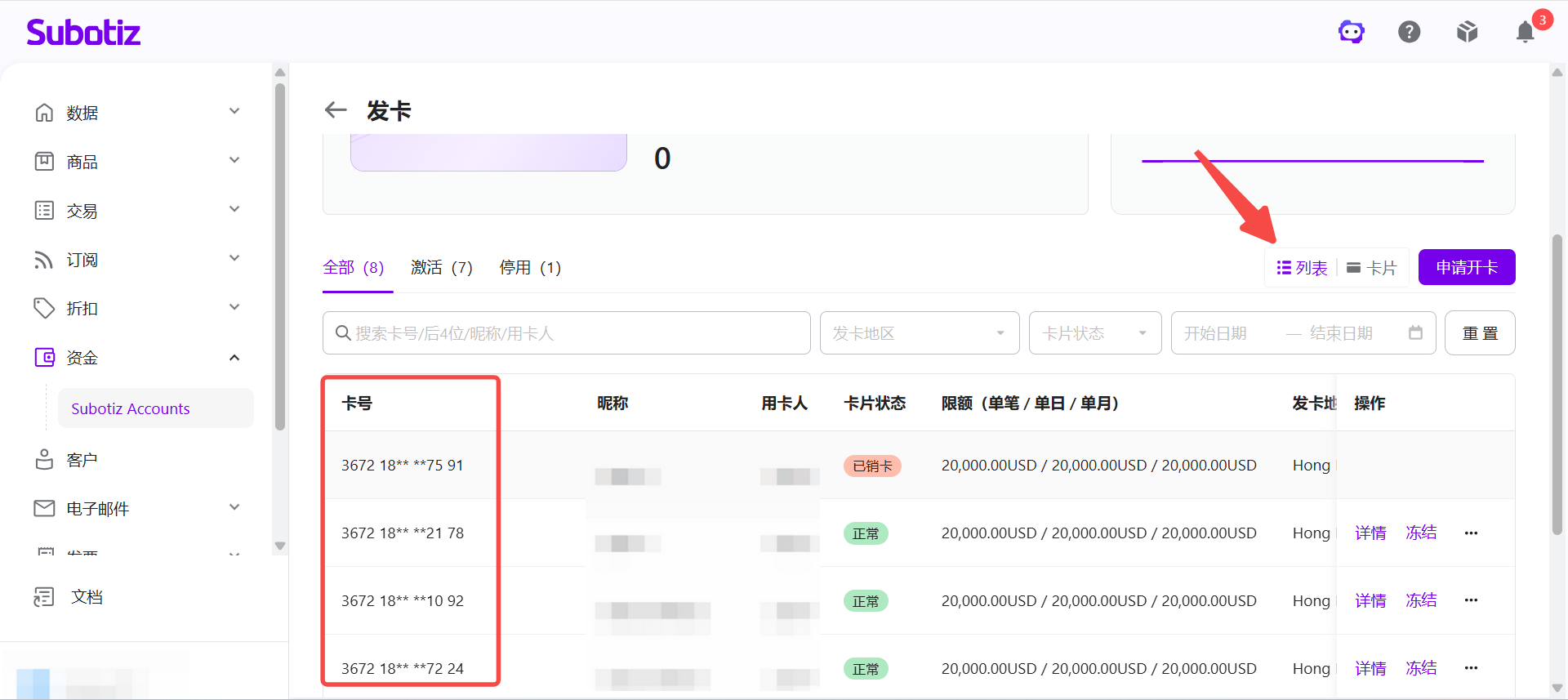Click 正常 badge for card ending 21 78
The width and height of the screenshot is (1568, 700).
pos(866,533)
